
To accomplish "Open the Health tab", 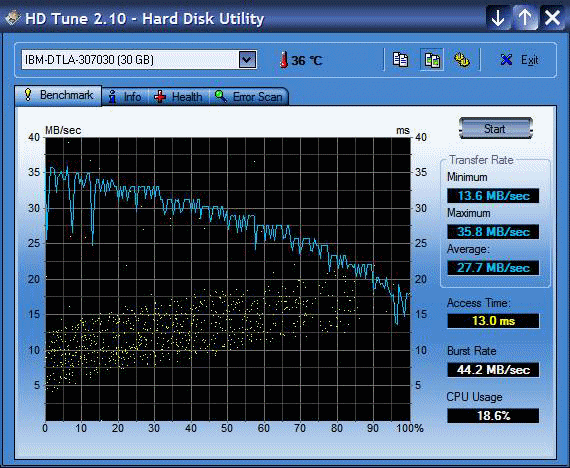I will coord(178,97).
